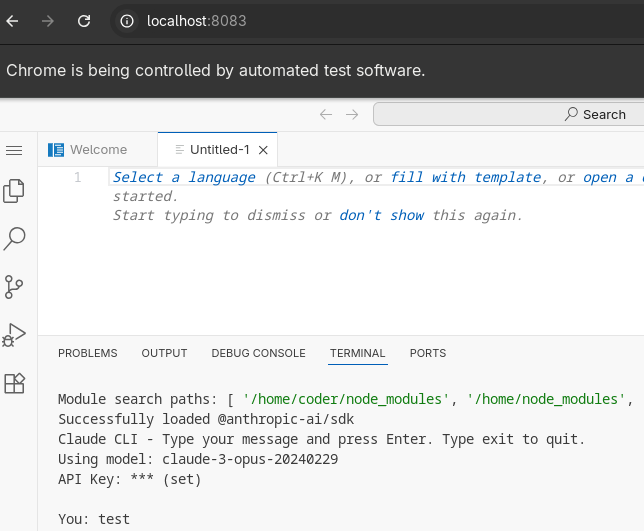Open the Search view in activity bar
Viewport: 644px width, 531px height.
point(14,239)
